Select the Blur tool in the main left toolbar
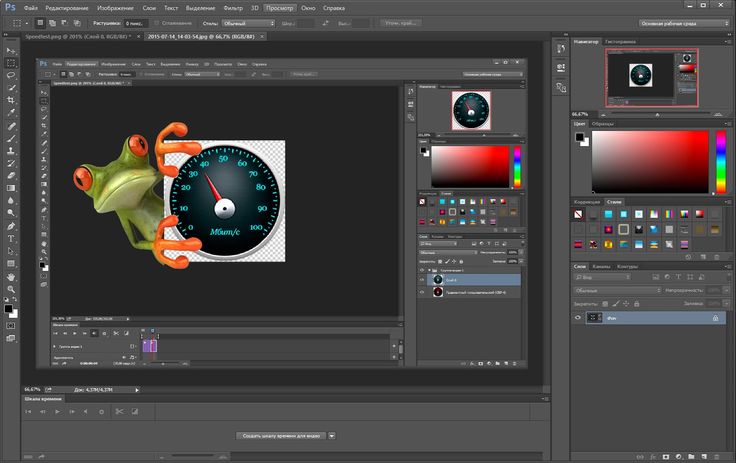Image resolution: width=736 pixels, height=463 pixels. click(11, 200)
